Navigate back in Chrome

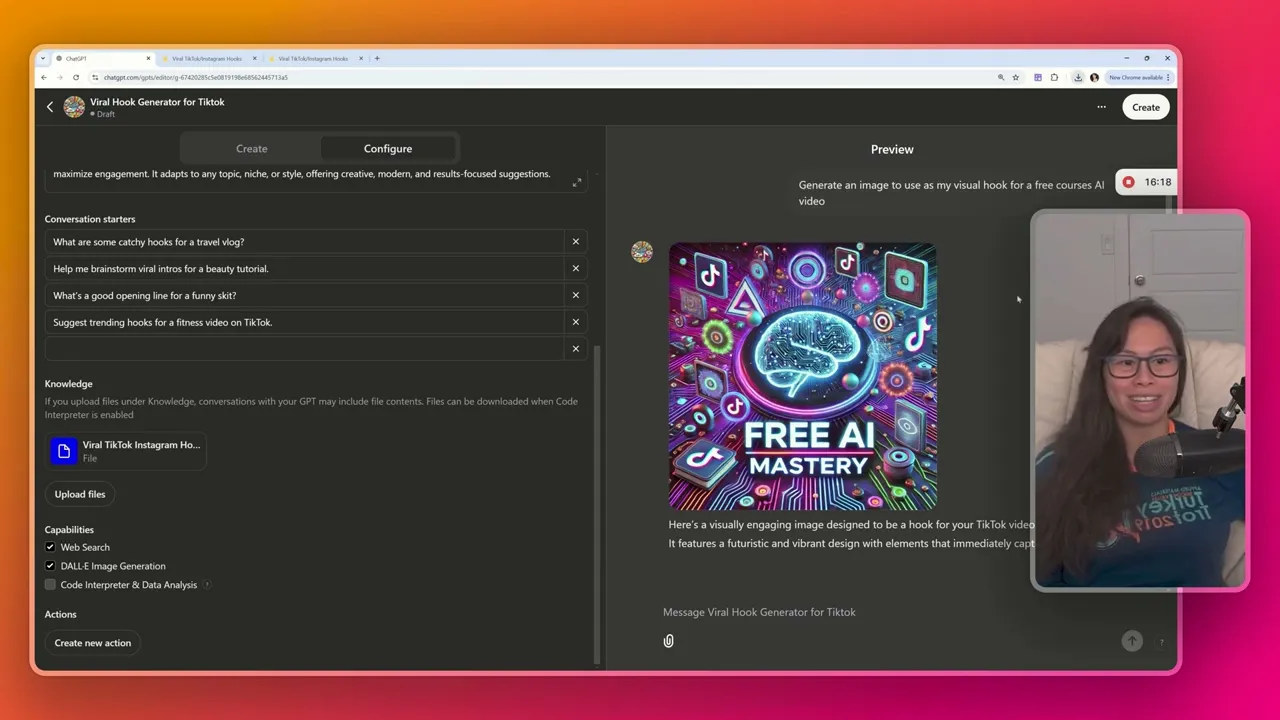tap(44, 77)
